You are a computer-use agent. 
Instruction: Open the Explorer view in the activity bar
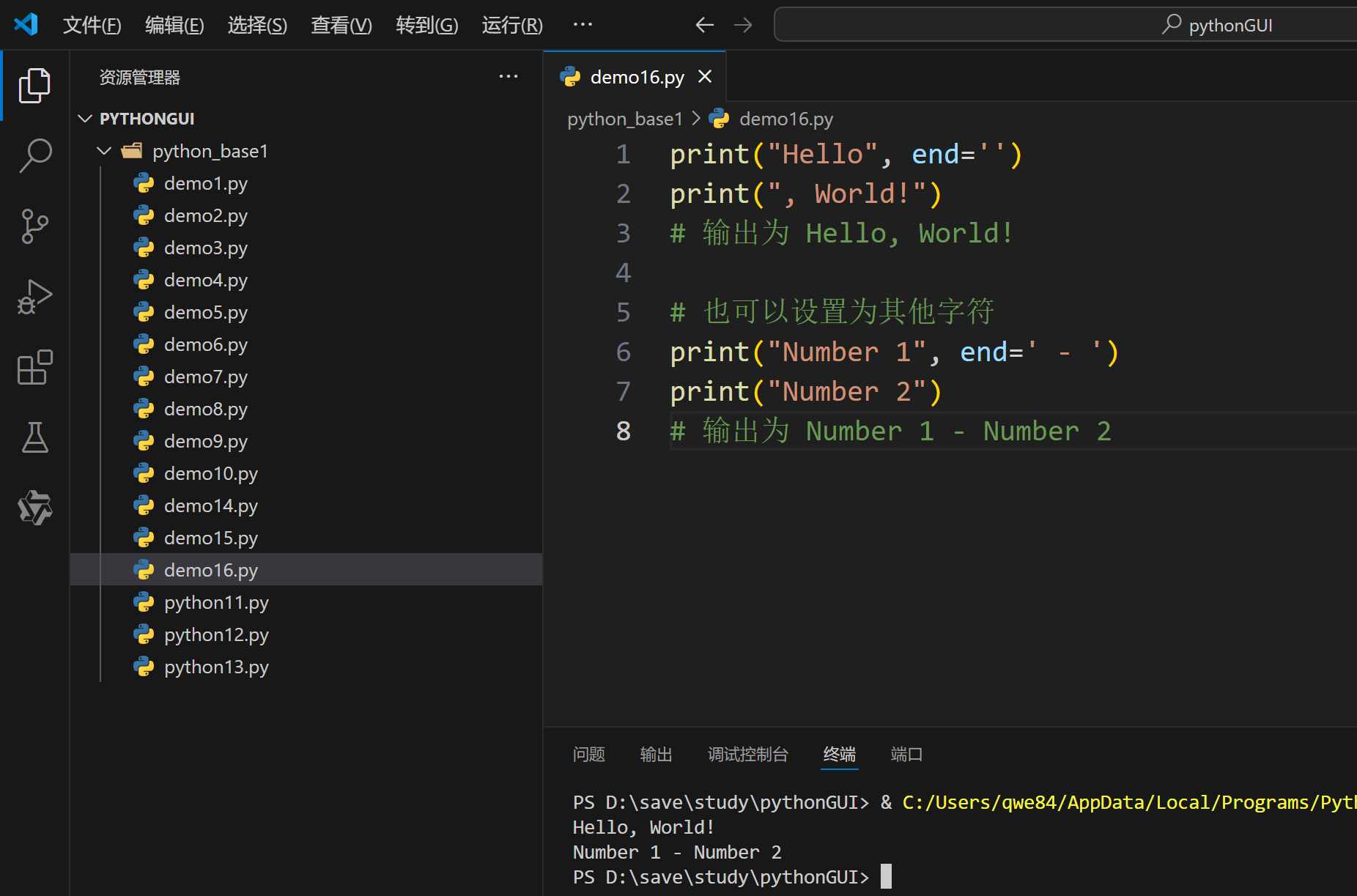coord(34,84)
